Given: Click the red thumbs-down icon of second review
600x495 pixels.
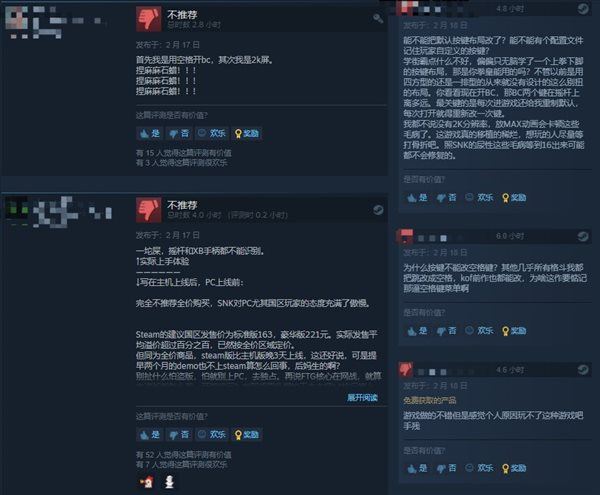Looking at the screenshot, I should click(x=148, y=210).
